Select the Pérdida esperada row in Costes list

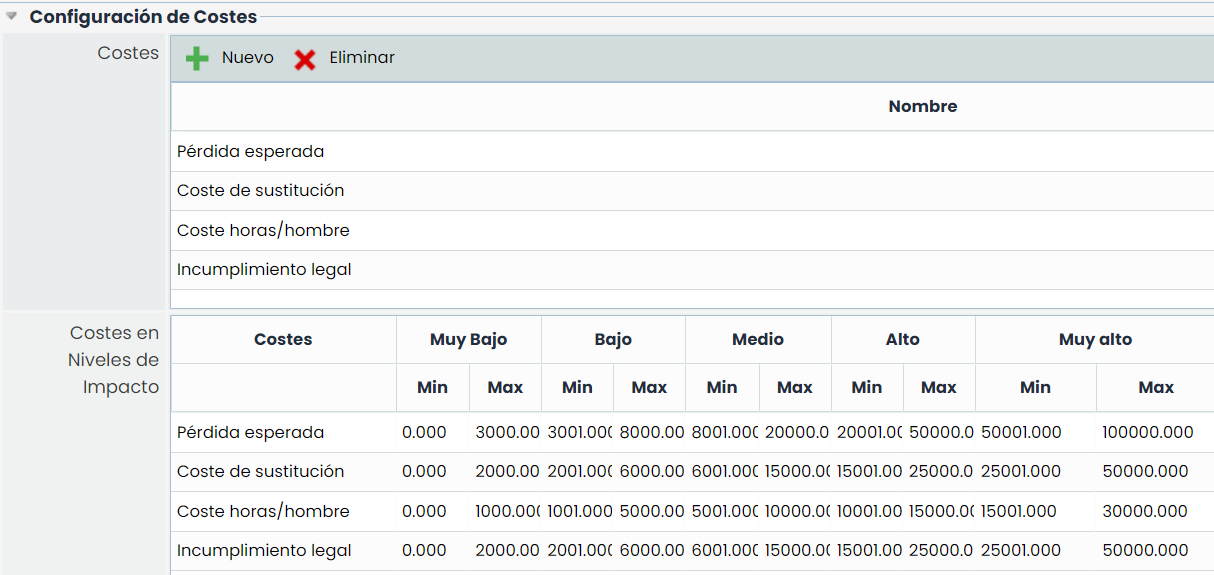[x=251, y=152]
